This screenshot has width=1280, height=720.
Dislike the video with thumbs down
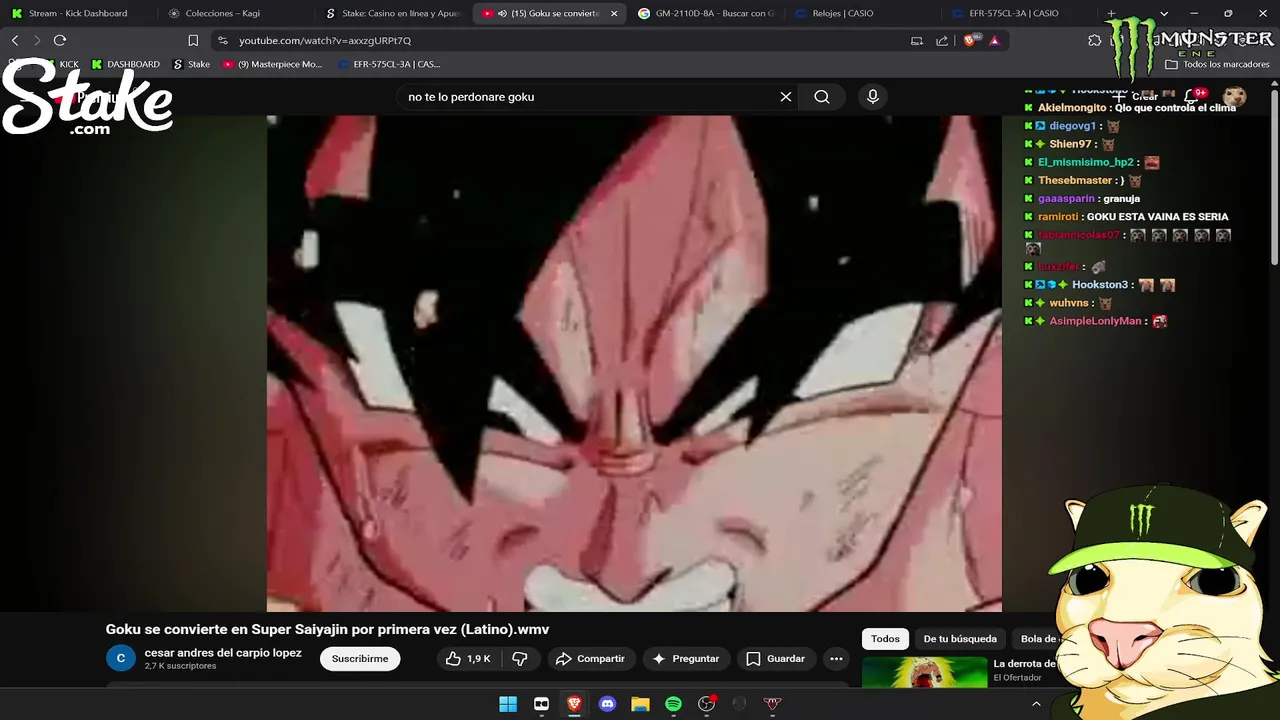click(520, 659)
